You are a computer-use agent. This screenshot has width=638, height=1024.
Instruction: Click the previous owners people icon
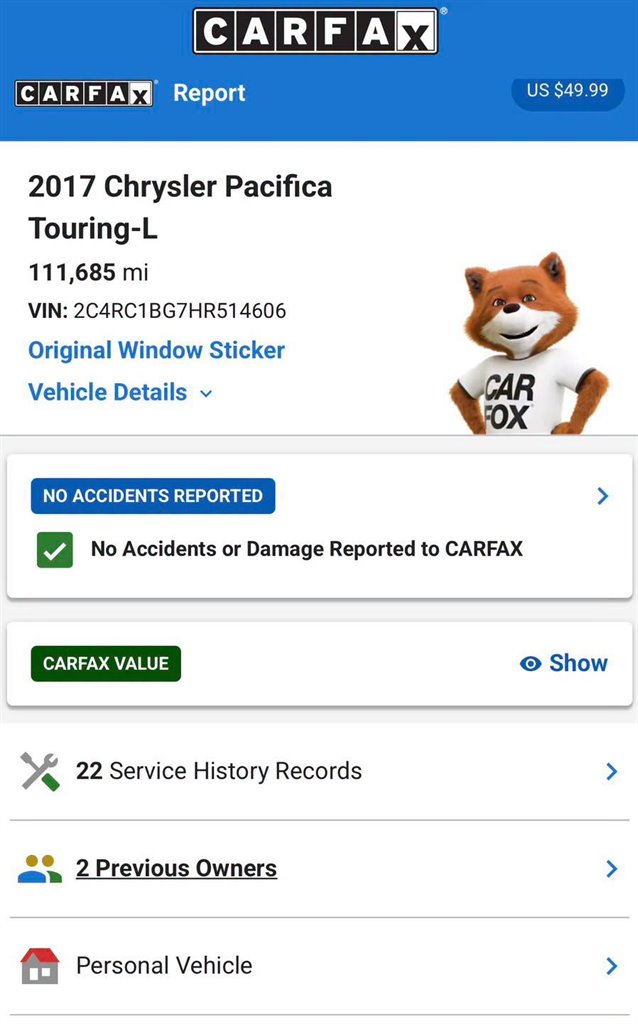(40, 869)
